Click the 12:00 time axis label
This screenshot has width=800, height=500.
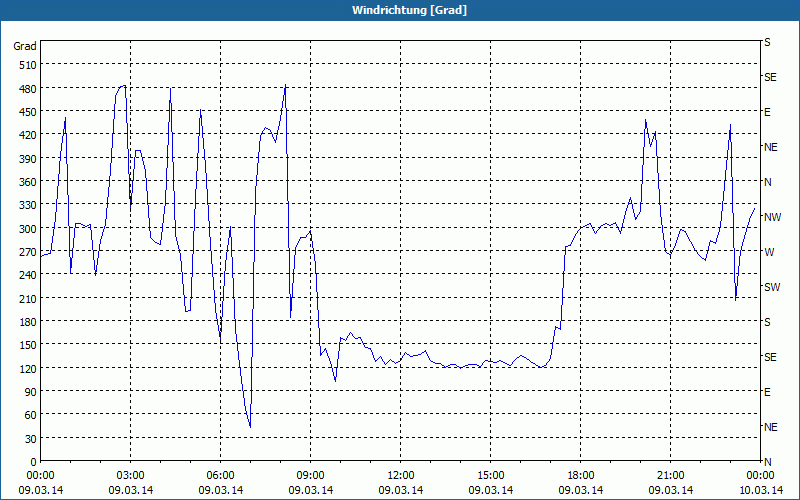click(x=401, y=476)
